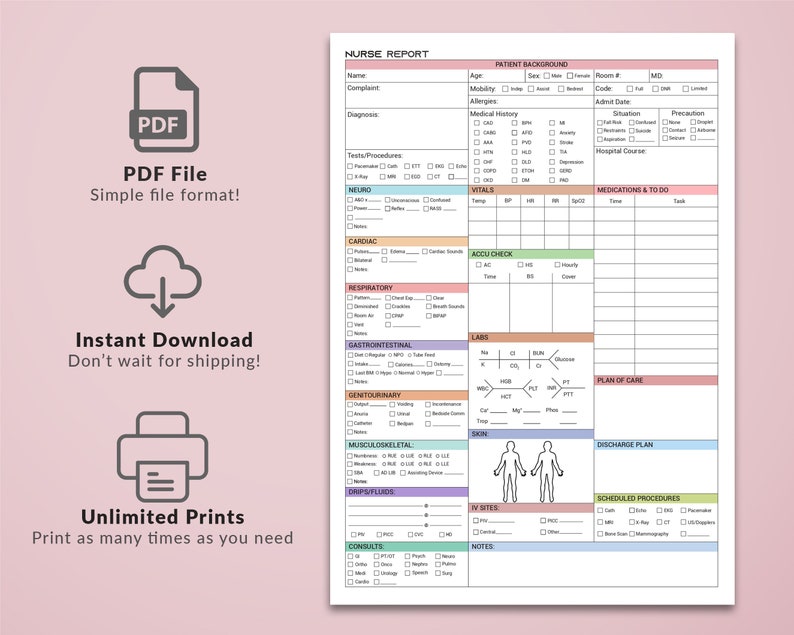
Task: Check the Incontenance checkbox in Genitourinary
Action: coord(428,405)
